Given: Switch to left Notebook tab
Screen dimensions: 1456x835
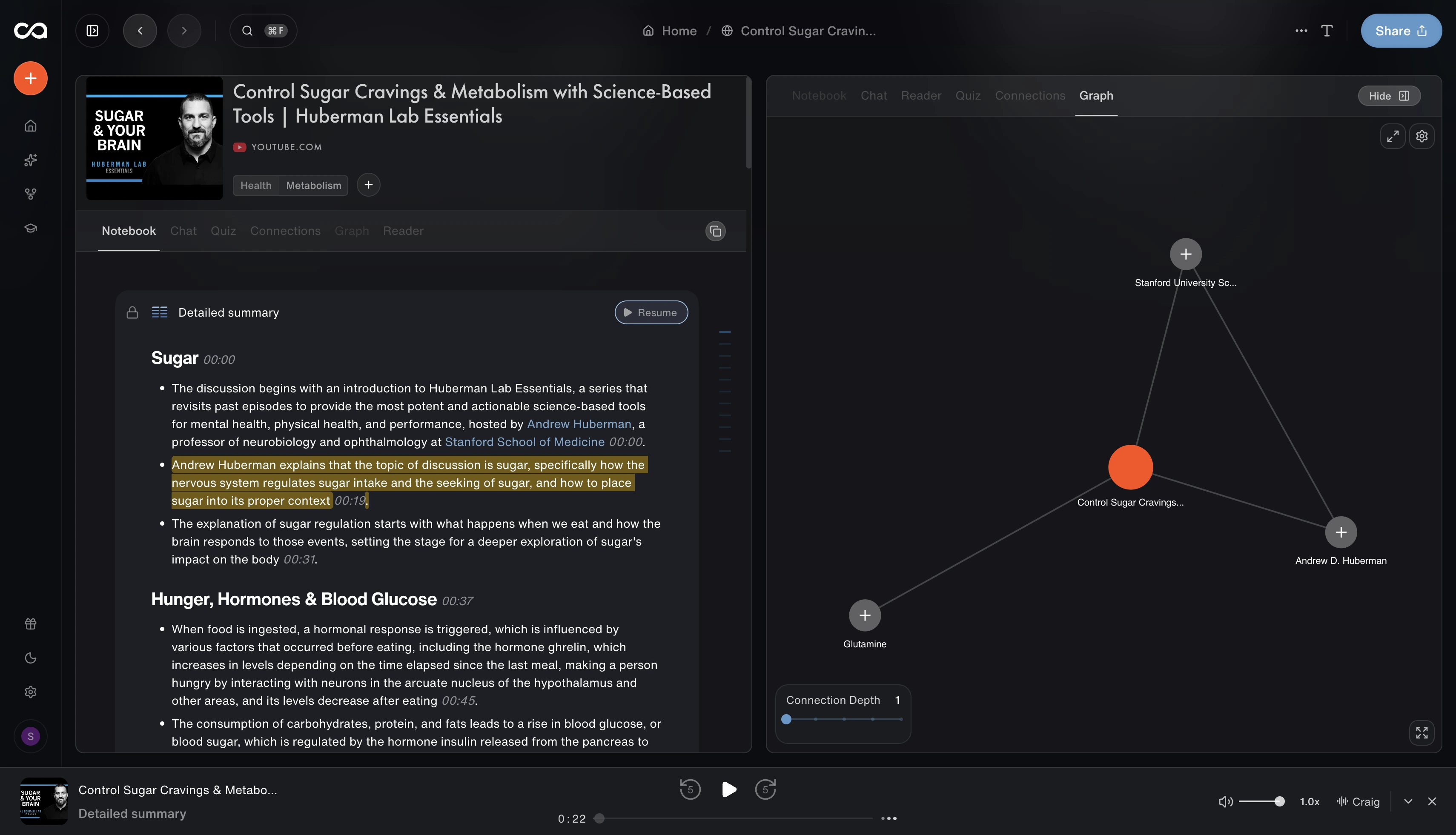Looking at the screenshot, I should pos(129,231).
